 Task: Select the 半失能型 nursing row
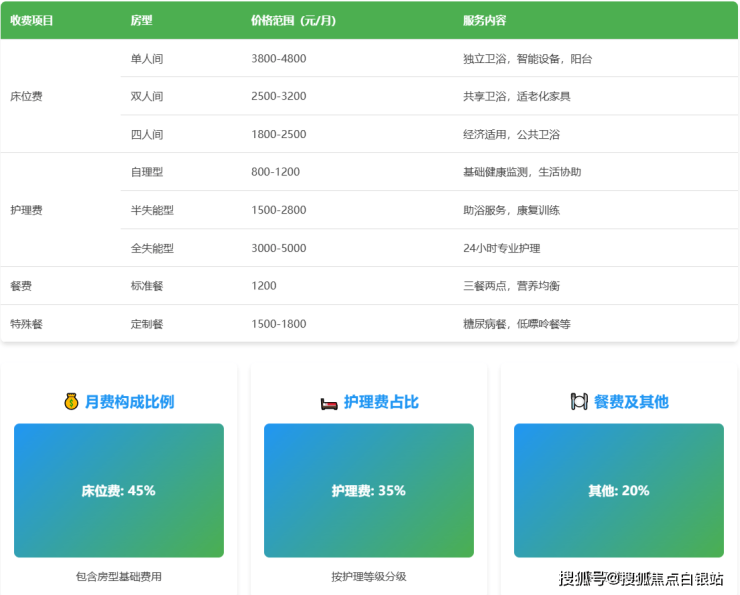152,210
